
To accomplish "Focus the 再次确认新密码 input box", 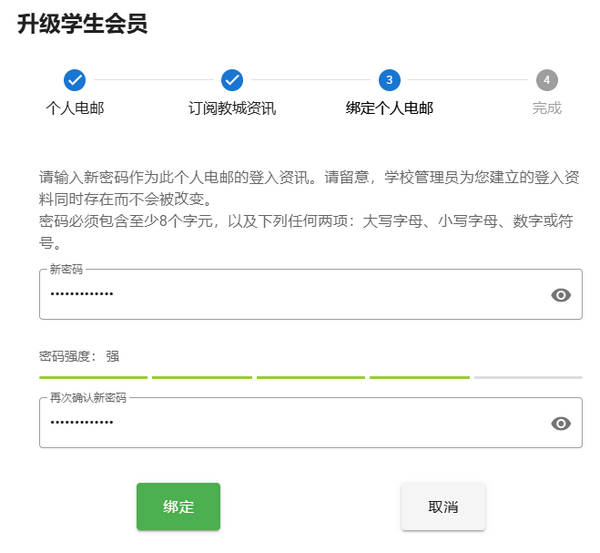I will click(x=290, y=424).
